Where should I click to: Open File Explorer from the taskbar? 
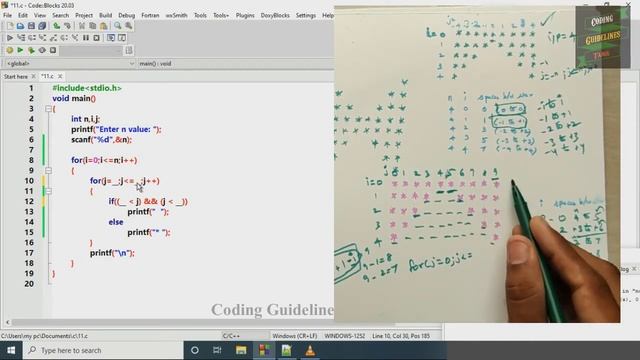coord(241,350)
